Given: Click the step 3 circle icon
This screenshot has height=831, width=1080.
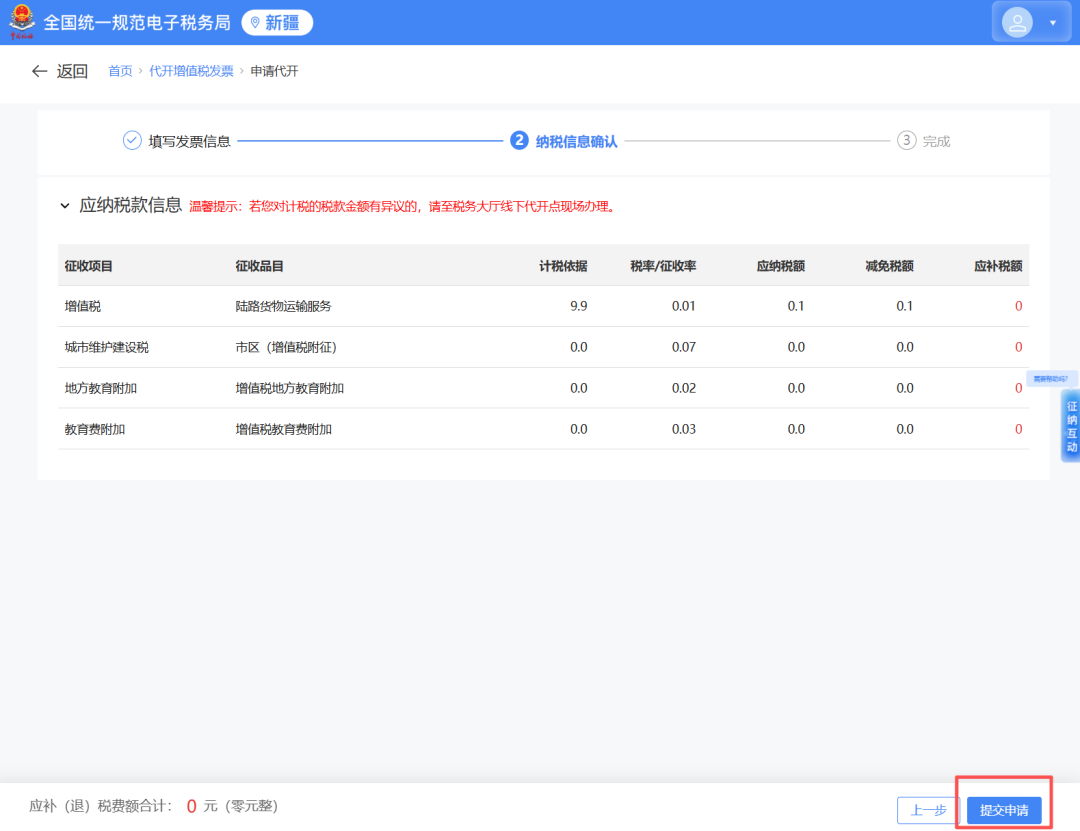Looking at the screenshot, I should [x=906, y=141].
